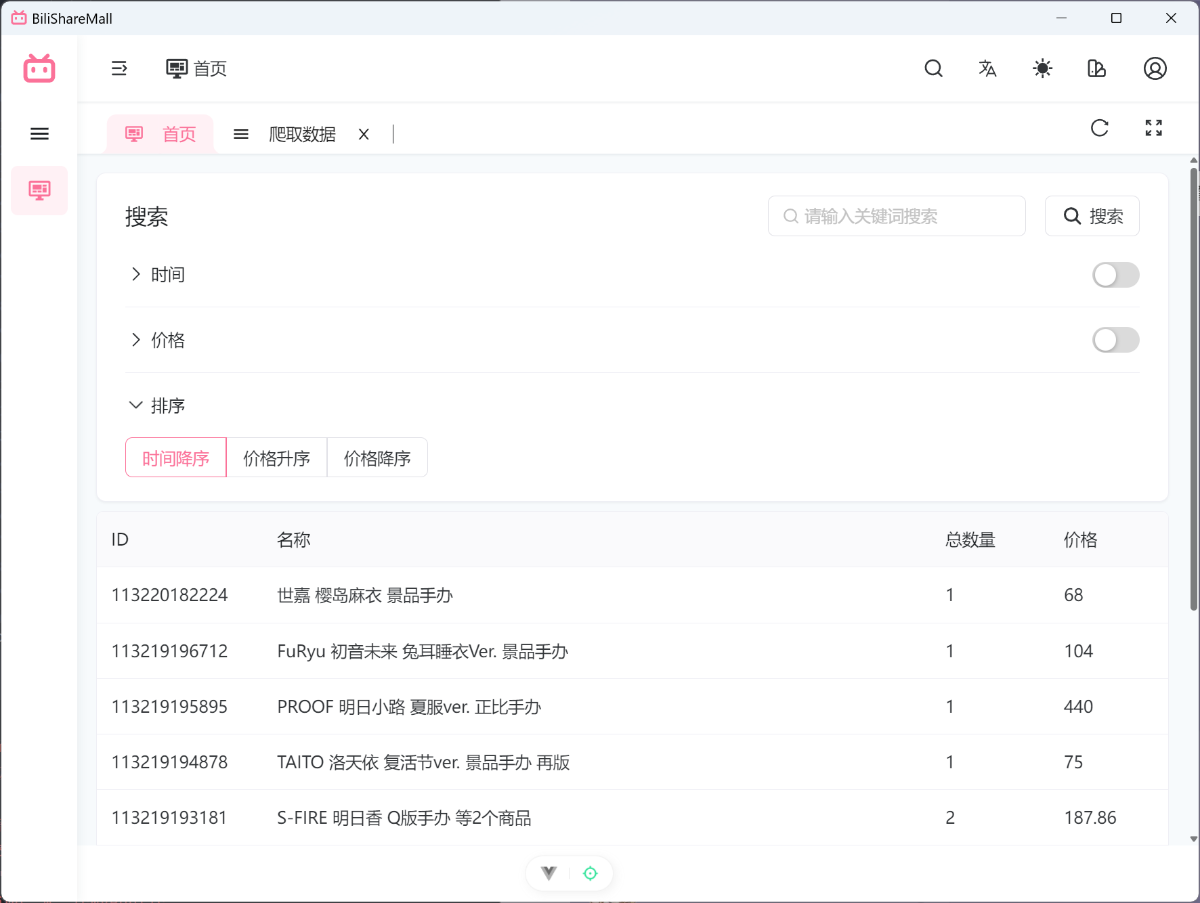Screen dimensions: 1200x903
Task: Enable the 价格 filter switch
Action: [x=1115, y=340]
